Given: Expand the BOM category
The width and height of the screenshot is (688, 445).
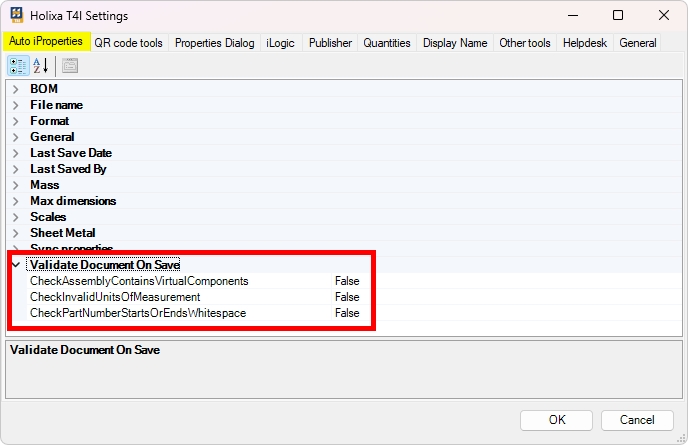Looking at the screenshot, I should pos(16,89).
